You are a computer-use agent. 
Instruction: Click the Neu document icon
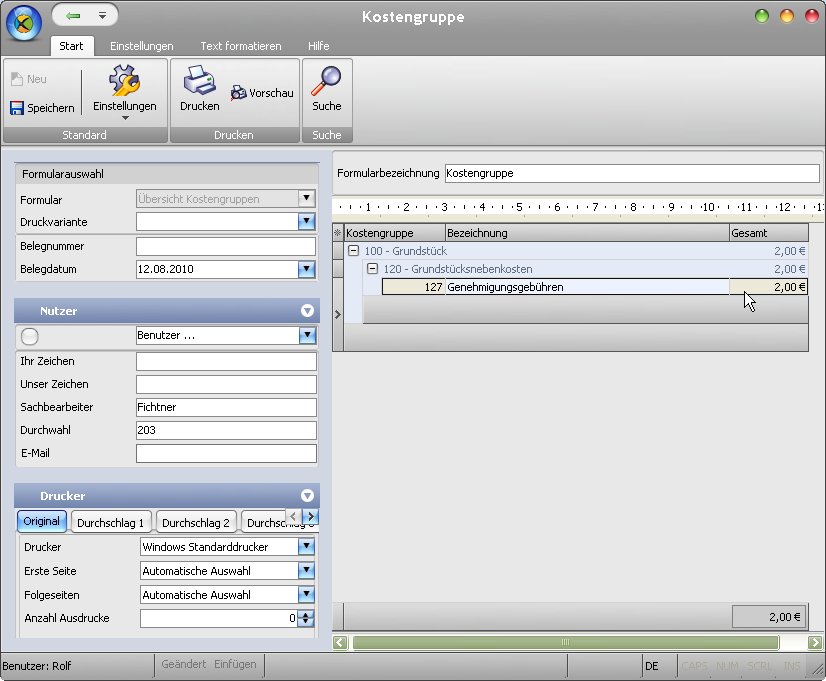coord(17,79)
